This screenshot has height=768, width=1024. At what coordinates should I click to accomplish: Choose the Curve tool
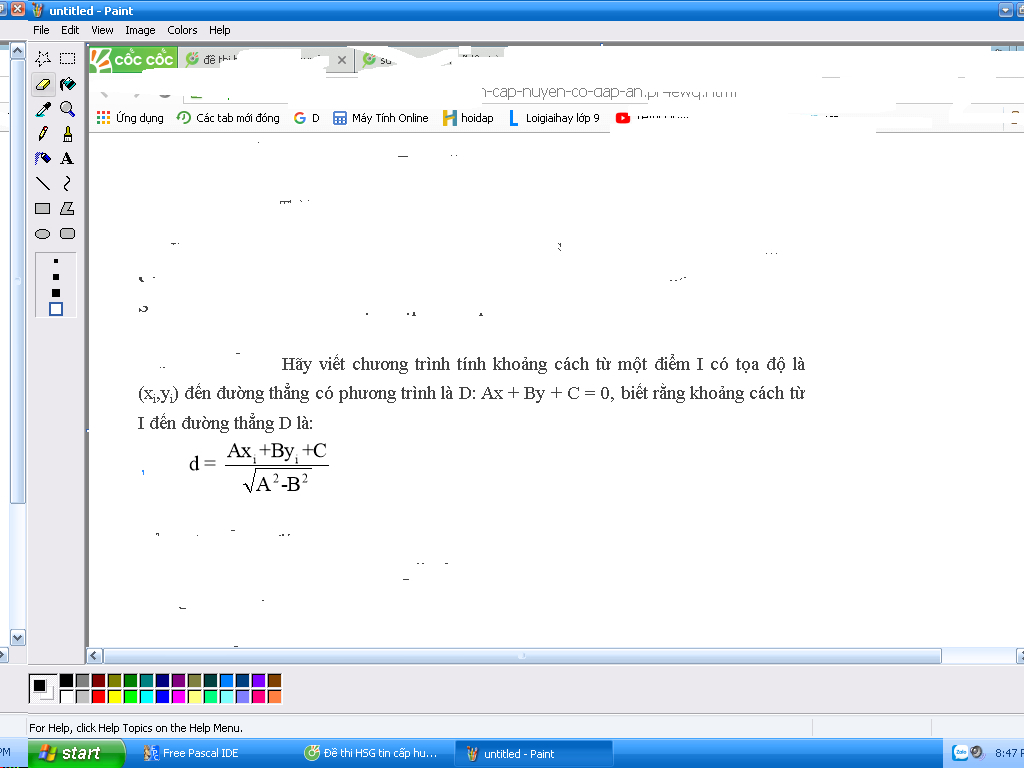click(67, 184)
